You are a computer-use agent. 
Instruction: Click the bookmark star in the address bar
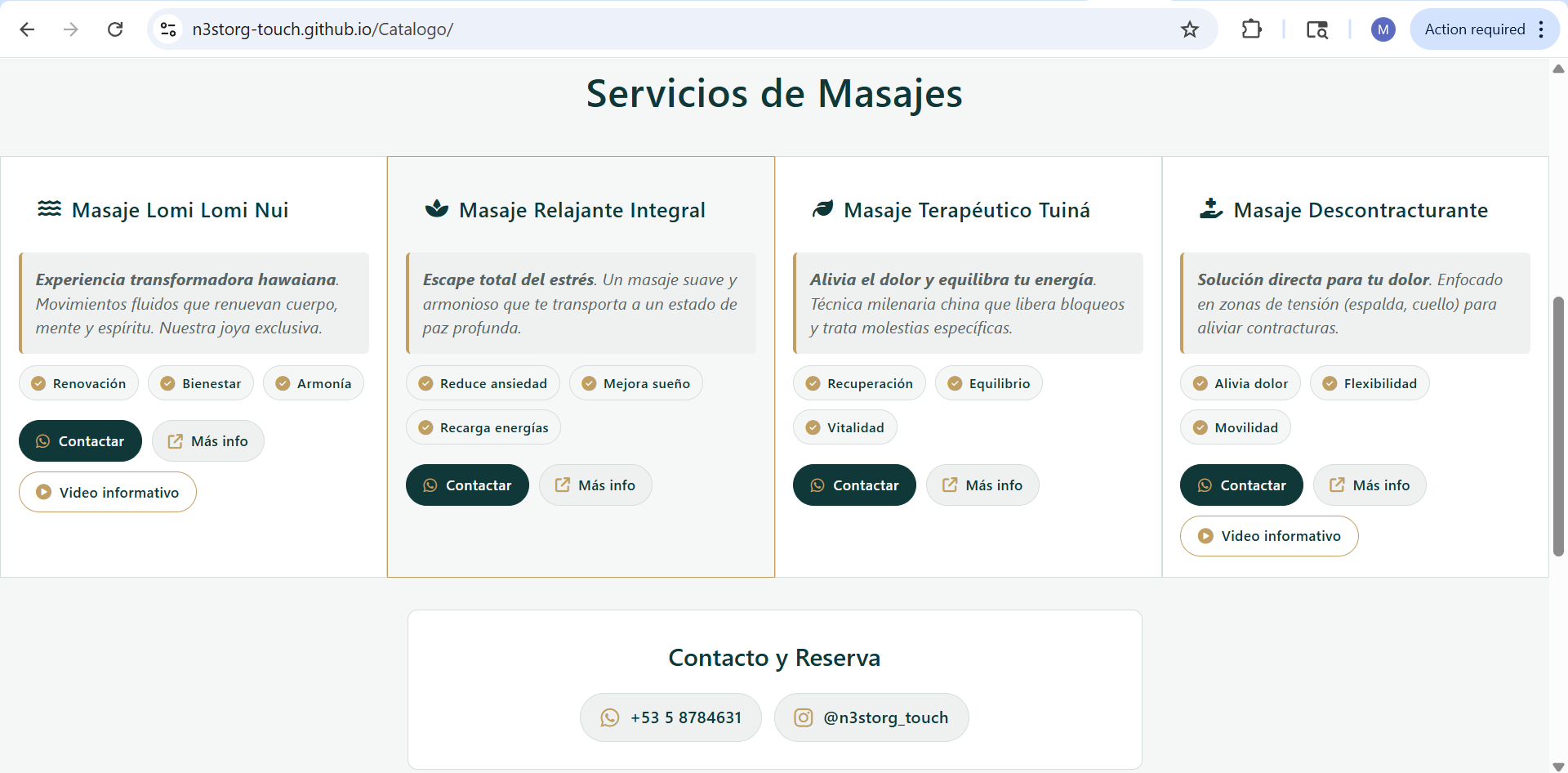[x=1190, y=29]
